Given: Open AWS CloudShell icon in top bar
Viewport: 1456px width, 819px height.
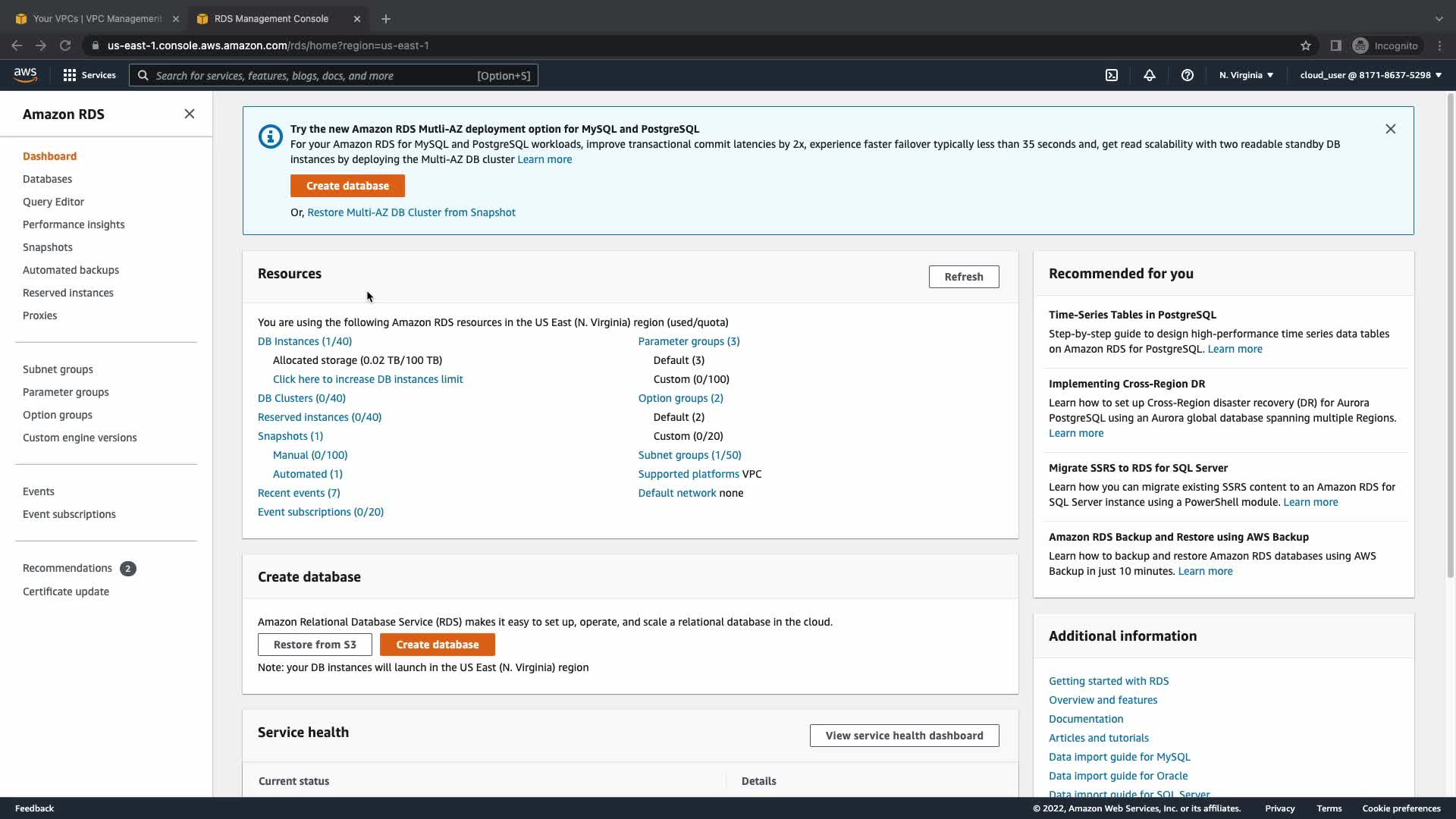Looking at the screenshot, I should coord(1112,75).
